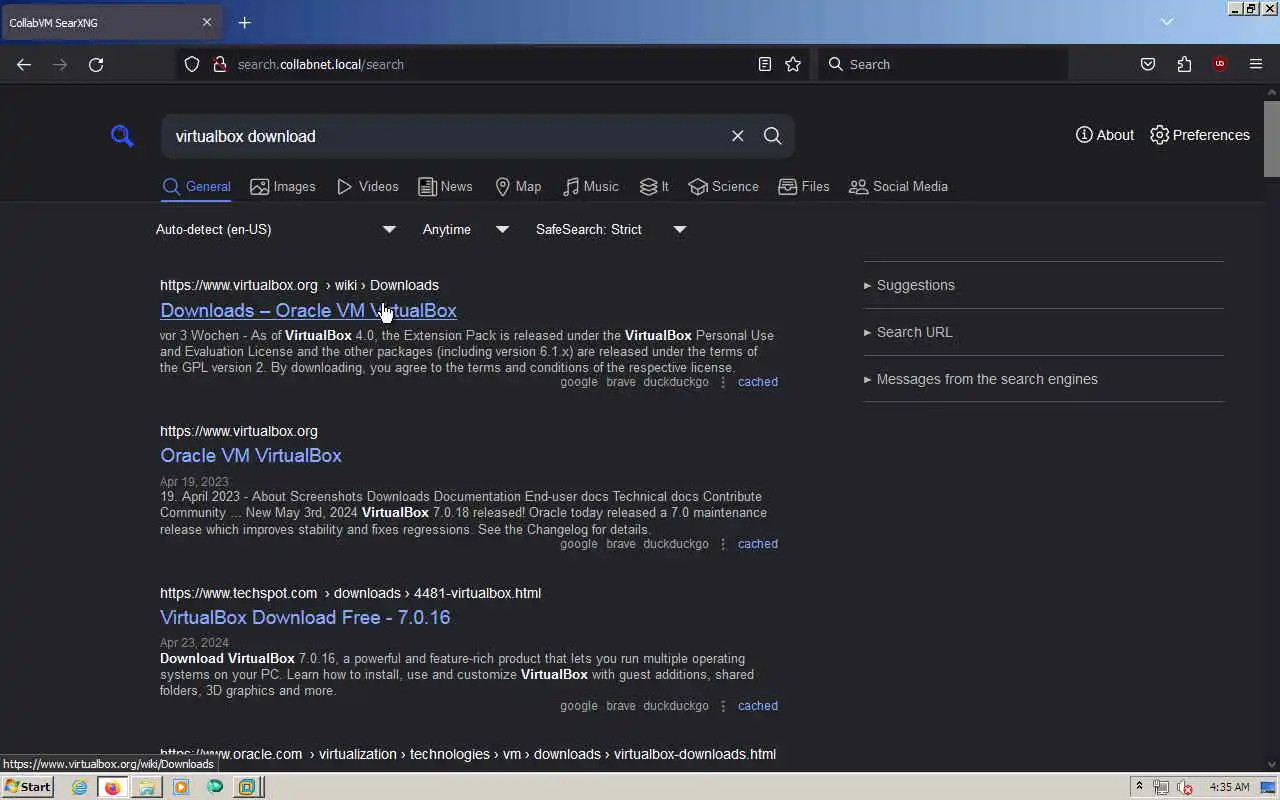
Task: Go back to the previous page
Action: (x=24, y=64)
